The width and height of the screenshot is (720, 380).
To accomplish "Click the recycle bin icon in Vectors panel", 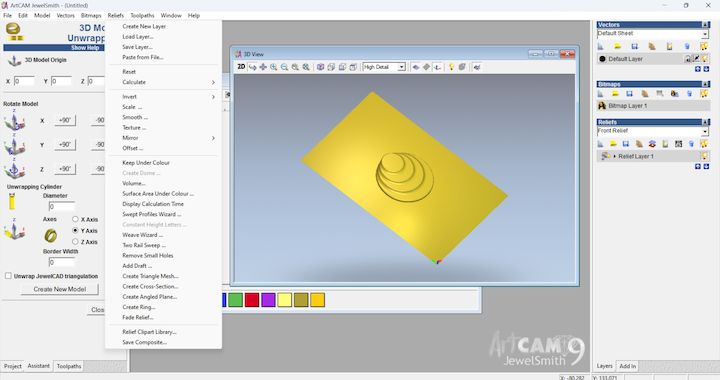I will tap(687, 46).
